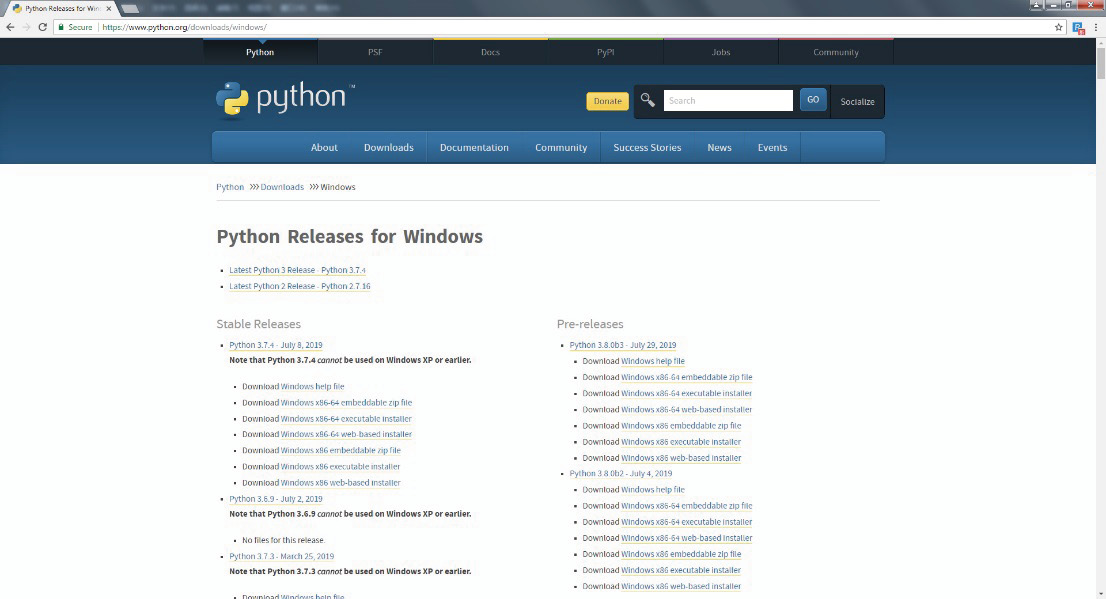Open Latest Python 2 Release - Python 2.7.16

pyautogui.click(x=300, y=286)
